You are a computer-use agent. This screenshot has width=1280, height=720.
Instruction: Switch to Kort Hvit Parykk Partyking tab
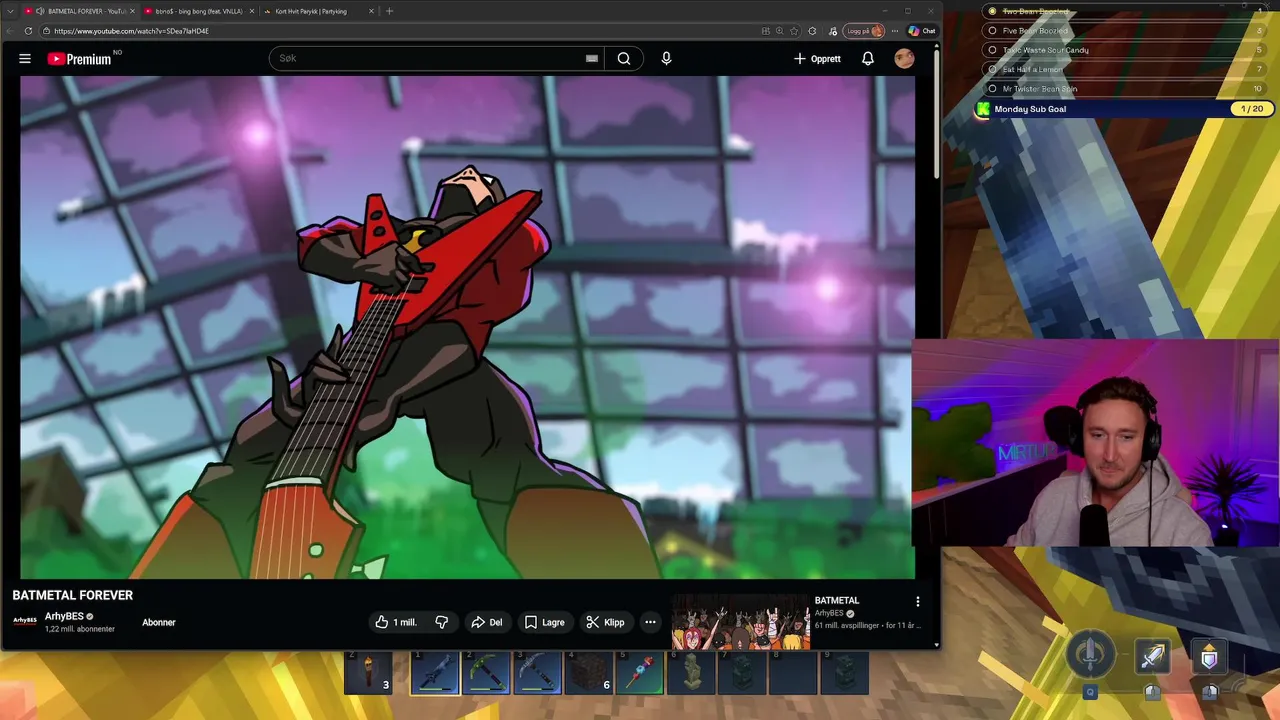[x=316, y=11]
